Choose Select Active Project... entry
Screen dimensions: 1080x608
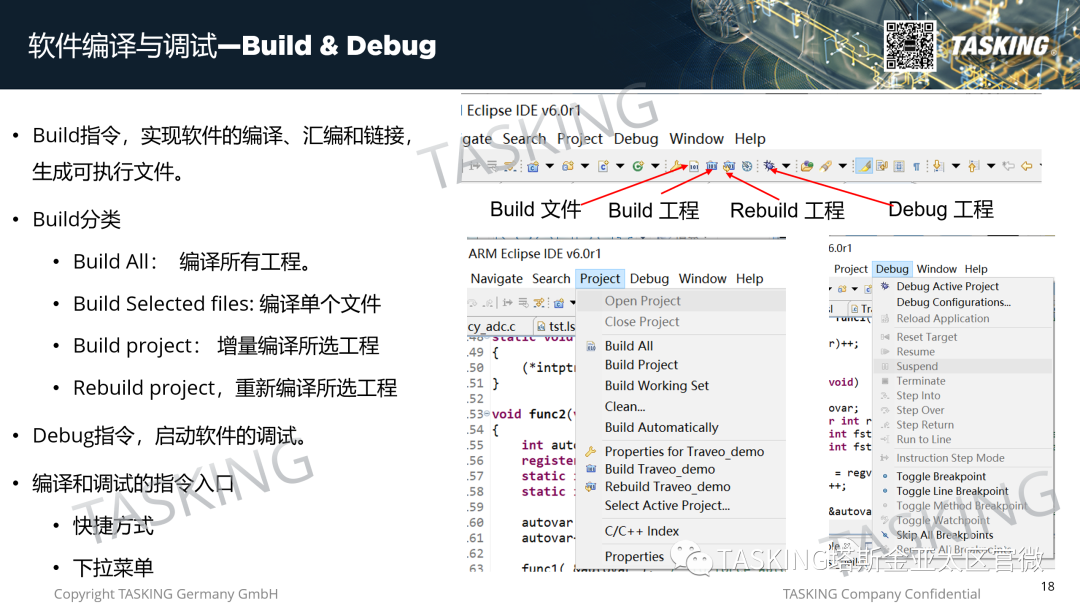667,505
